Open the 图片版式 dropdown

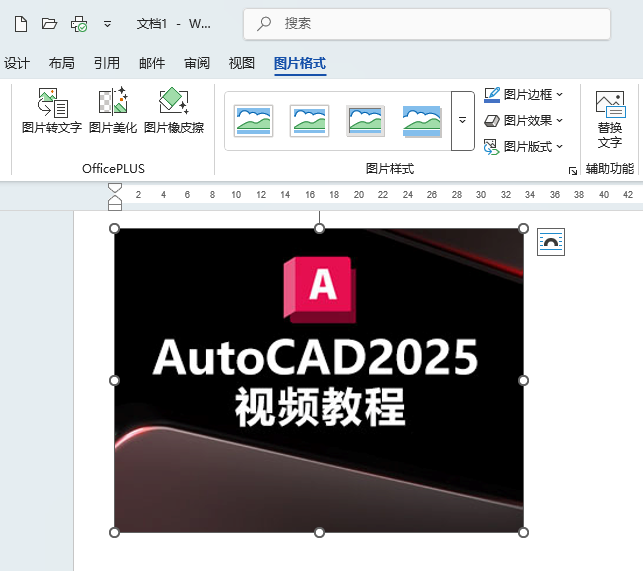[x=524, y=146]
